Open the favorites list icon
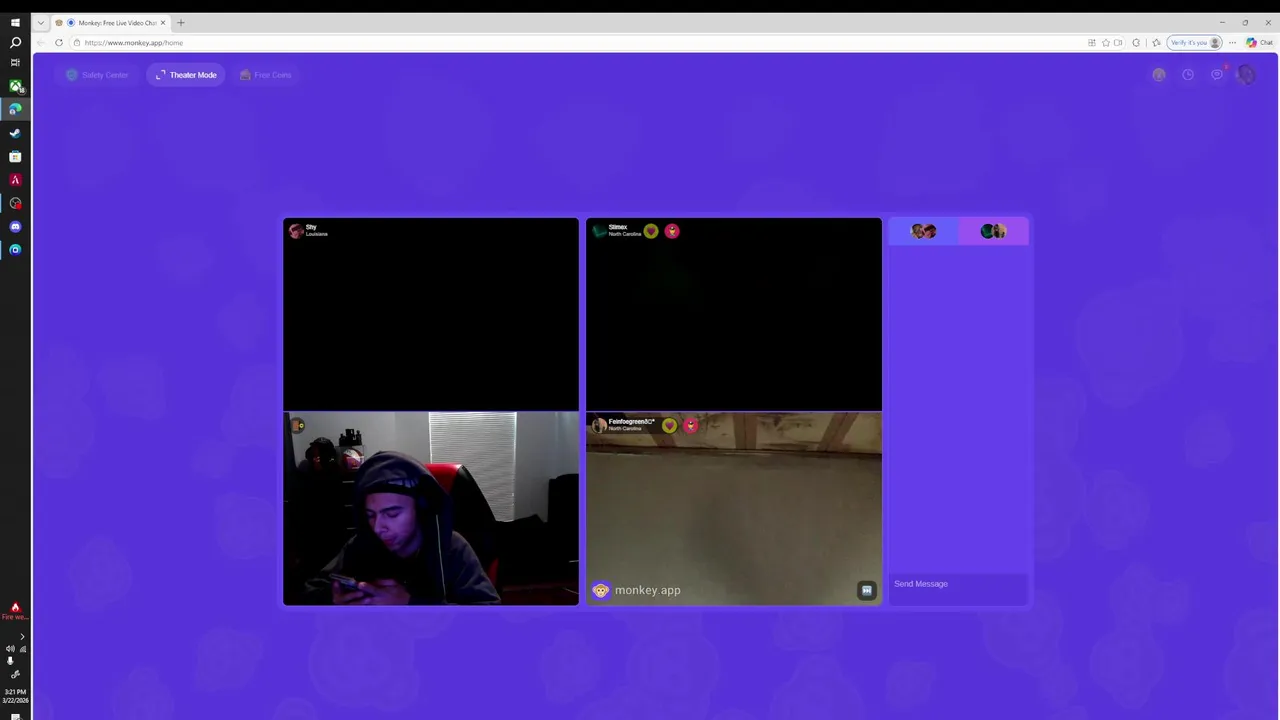Image resolution: width=1280 pixels, height=720 pixels. pos(1156,42)
